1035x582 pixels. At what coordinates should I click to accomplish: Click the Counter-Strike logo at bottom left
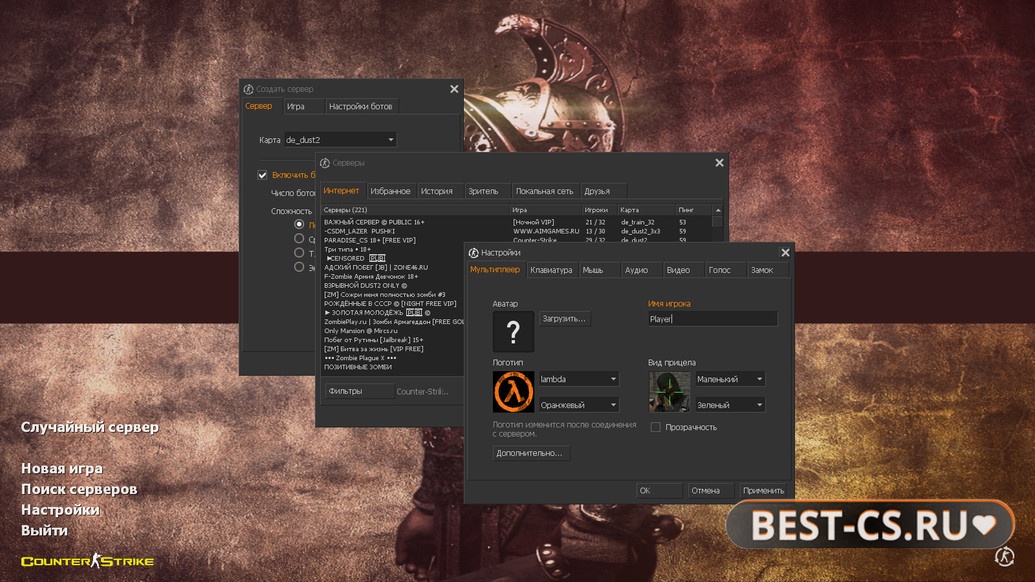87,562
